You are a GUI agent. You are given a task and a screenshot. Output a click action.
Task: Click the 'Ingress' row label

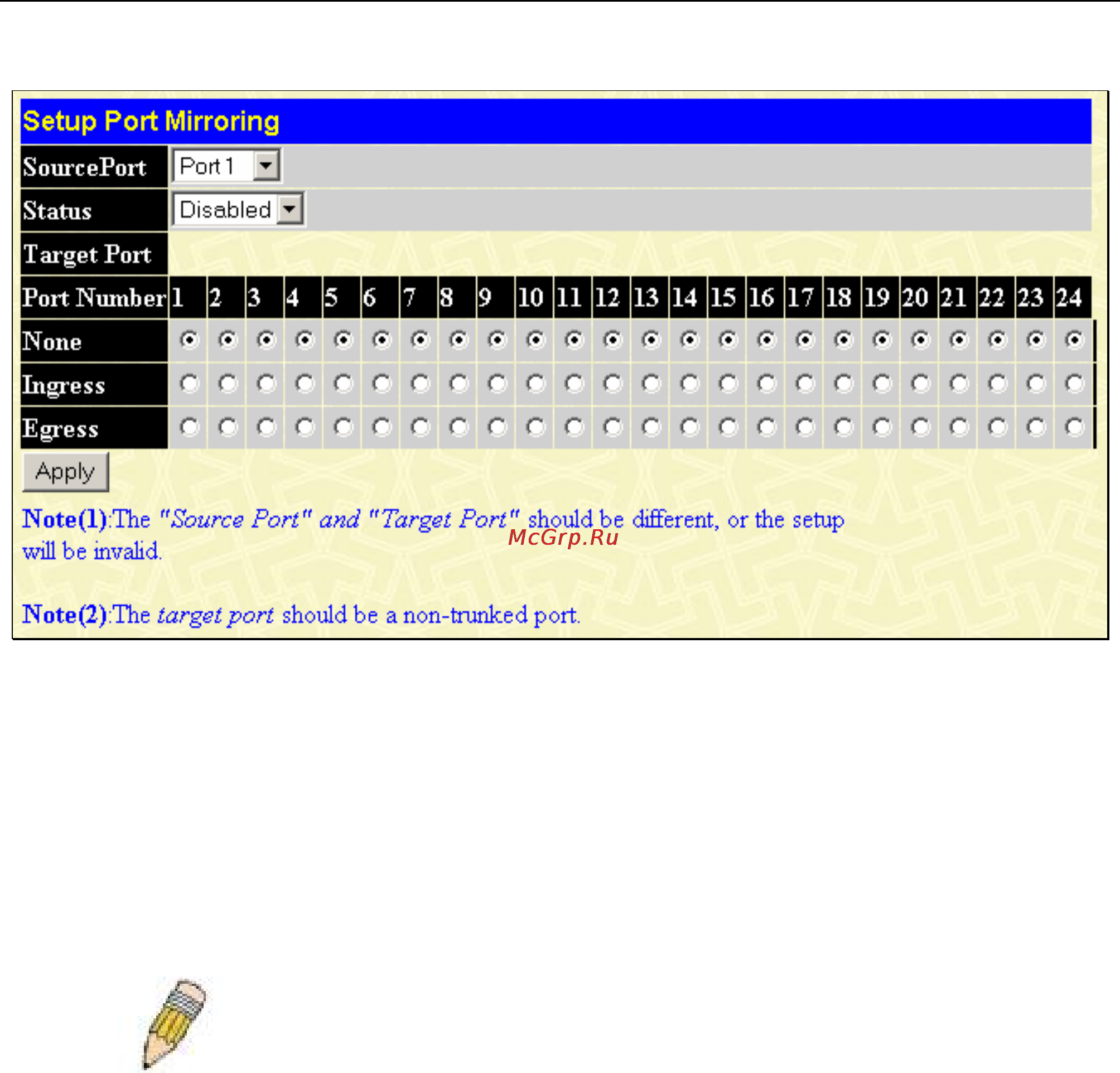(x=64, y=386)
